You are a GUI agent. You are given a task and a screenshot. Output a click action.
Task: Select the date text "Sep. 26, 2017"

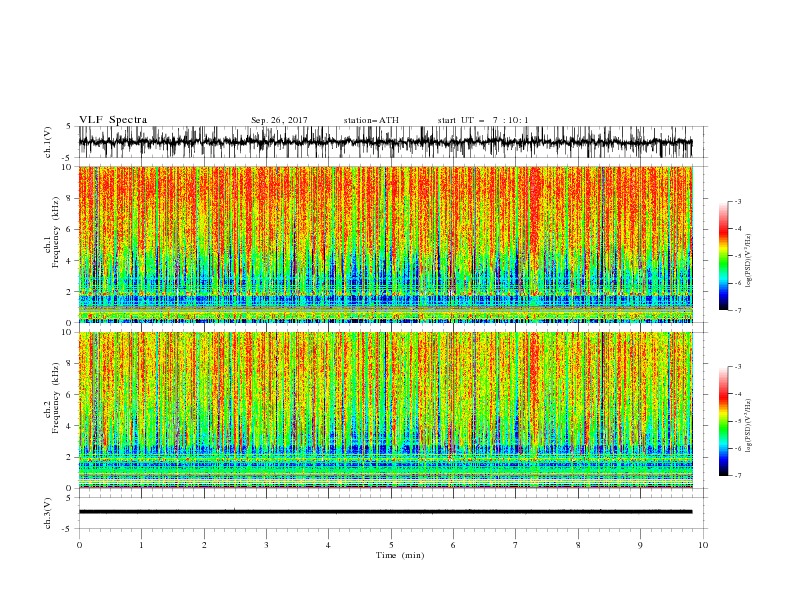[x=279, y=120]
